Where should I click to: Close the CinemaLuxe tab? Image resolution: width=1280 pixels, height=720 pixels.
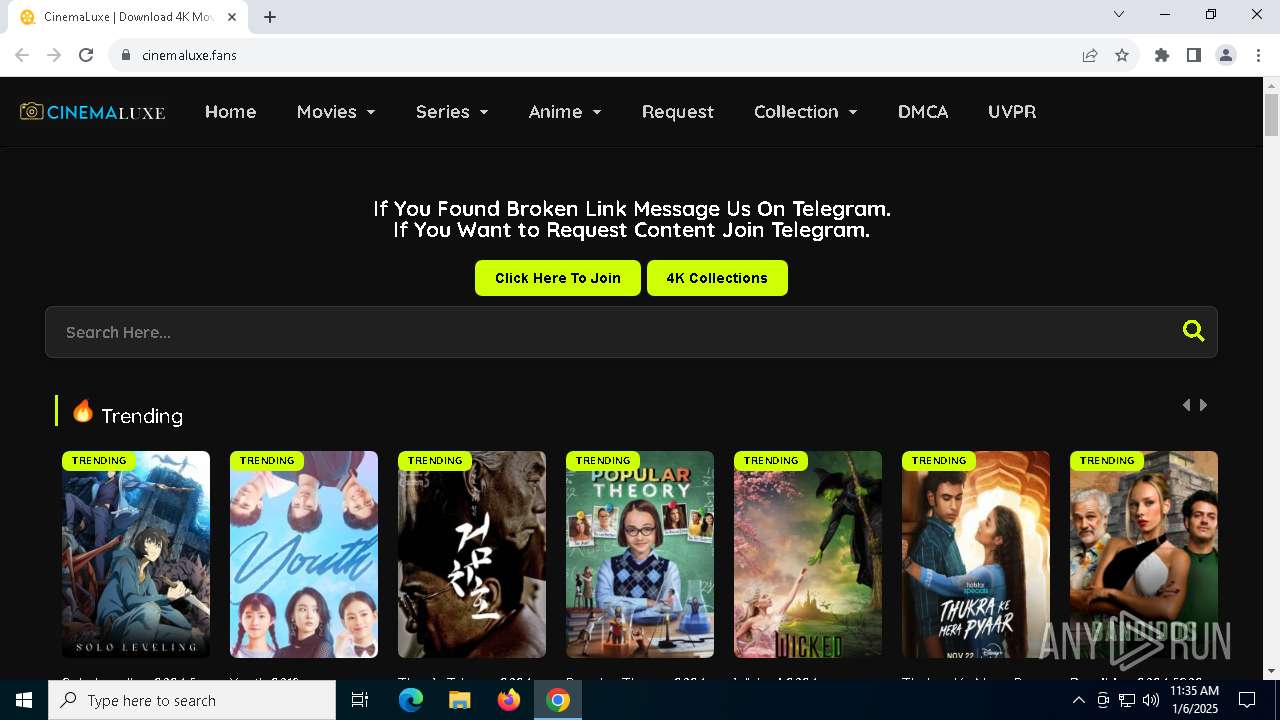pos(233,17)
